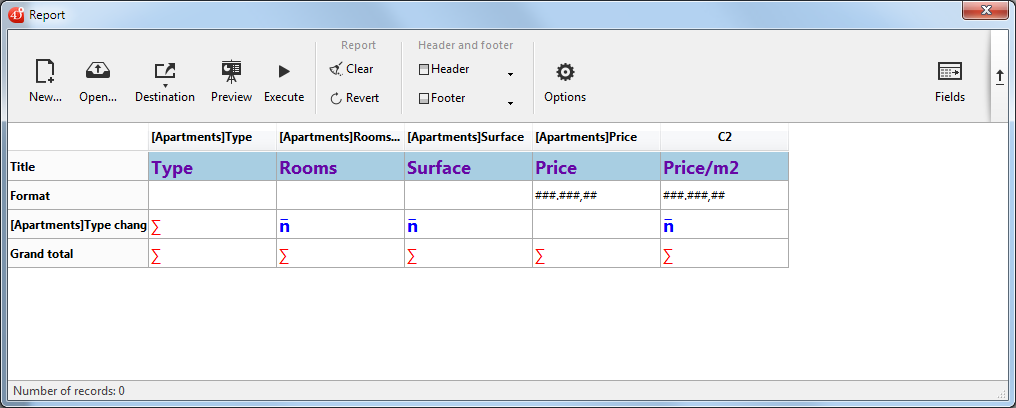Revert report changes with Revert icon
The height and width of the screenshot is (408, 1016).
[336, 98]
